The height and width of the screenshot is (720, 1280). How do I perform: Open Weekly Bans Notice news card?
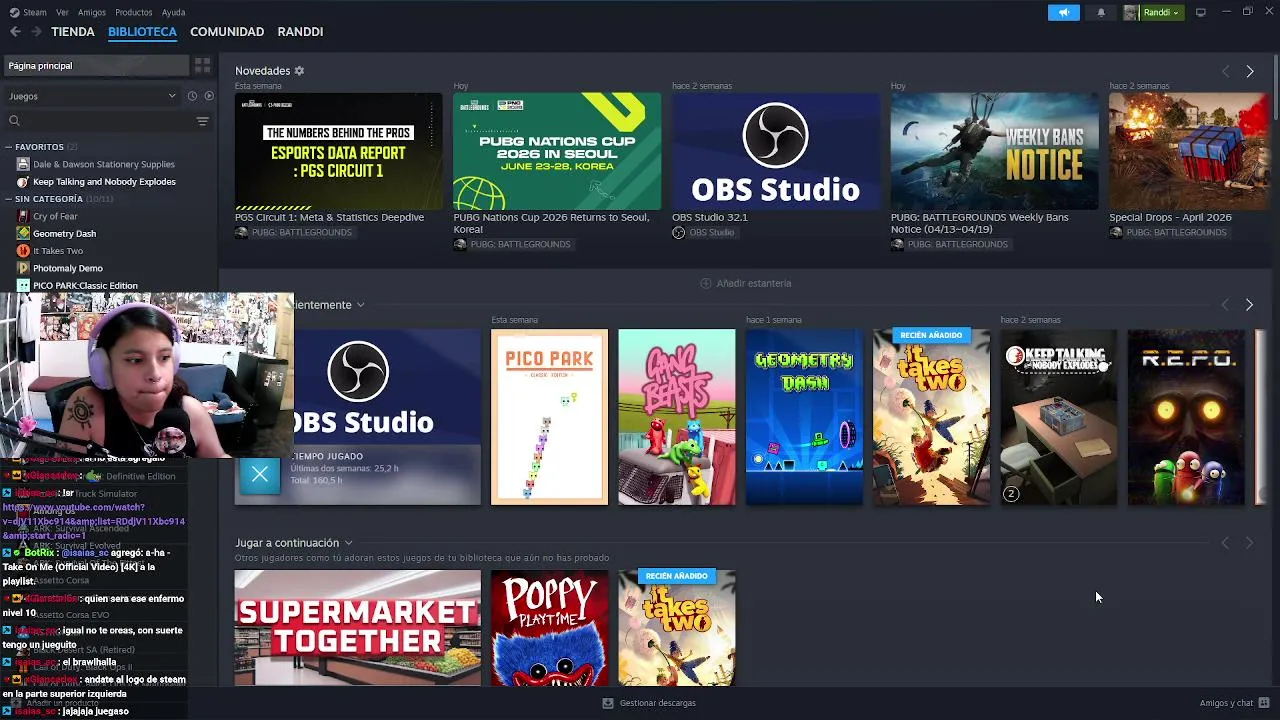[994, 151]
